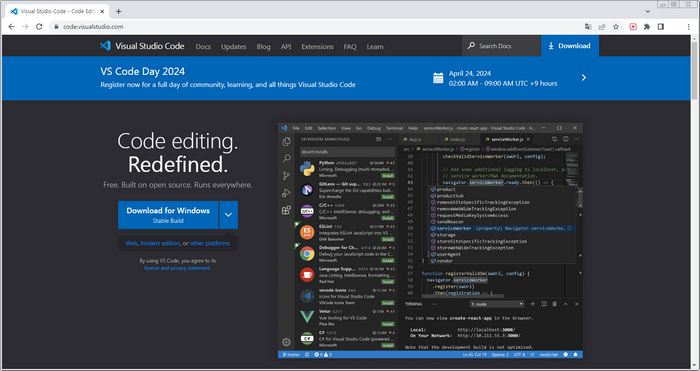
Task: Focus the Search Docs input field
Action: [x=501, y=46]
